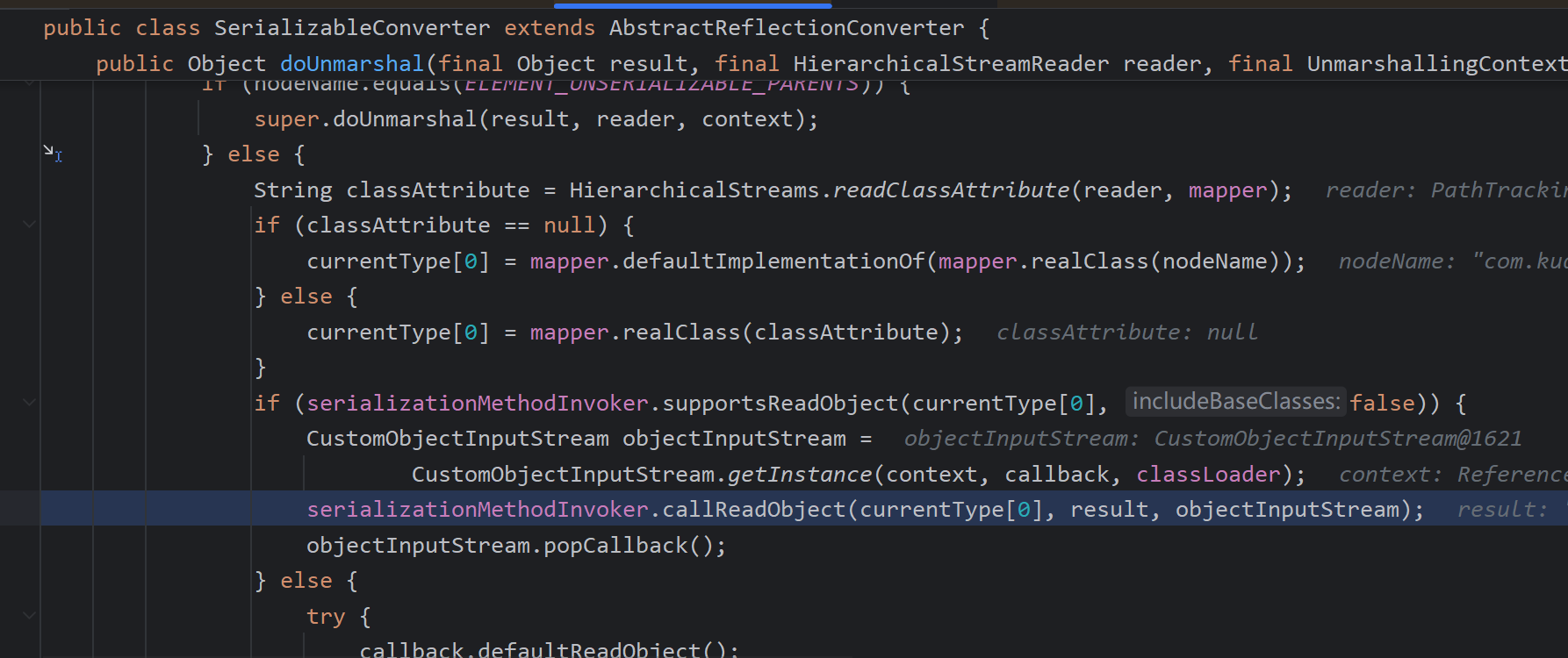The height and width of the screenshot is (658, 1568).
Task: Click inline debug hint 'reader: PathTracki'
Action: tap(1447, 190)
